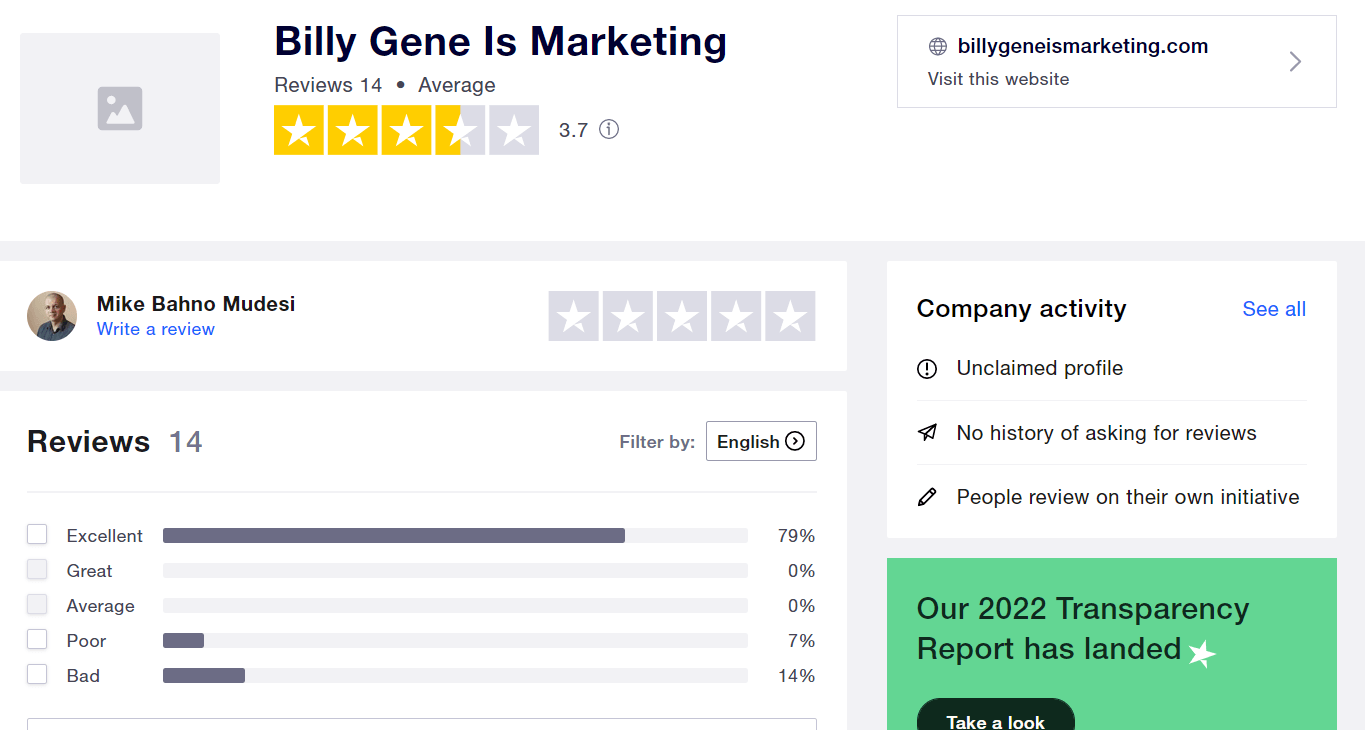Viewport: 1365px width, 730px height.
Task: Click the info icon beside 3.7 rating
Action: coord(609,129)
